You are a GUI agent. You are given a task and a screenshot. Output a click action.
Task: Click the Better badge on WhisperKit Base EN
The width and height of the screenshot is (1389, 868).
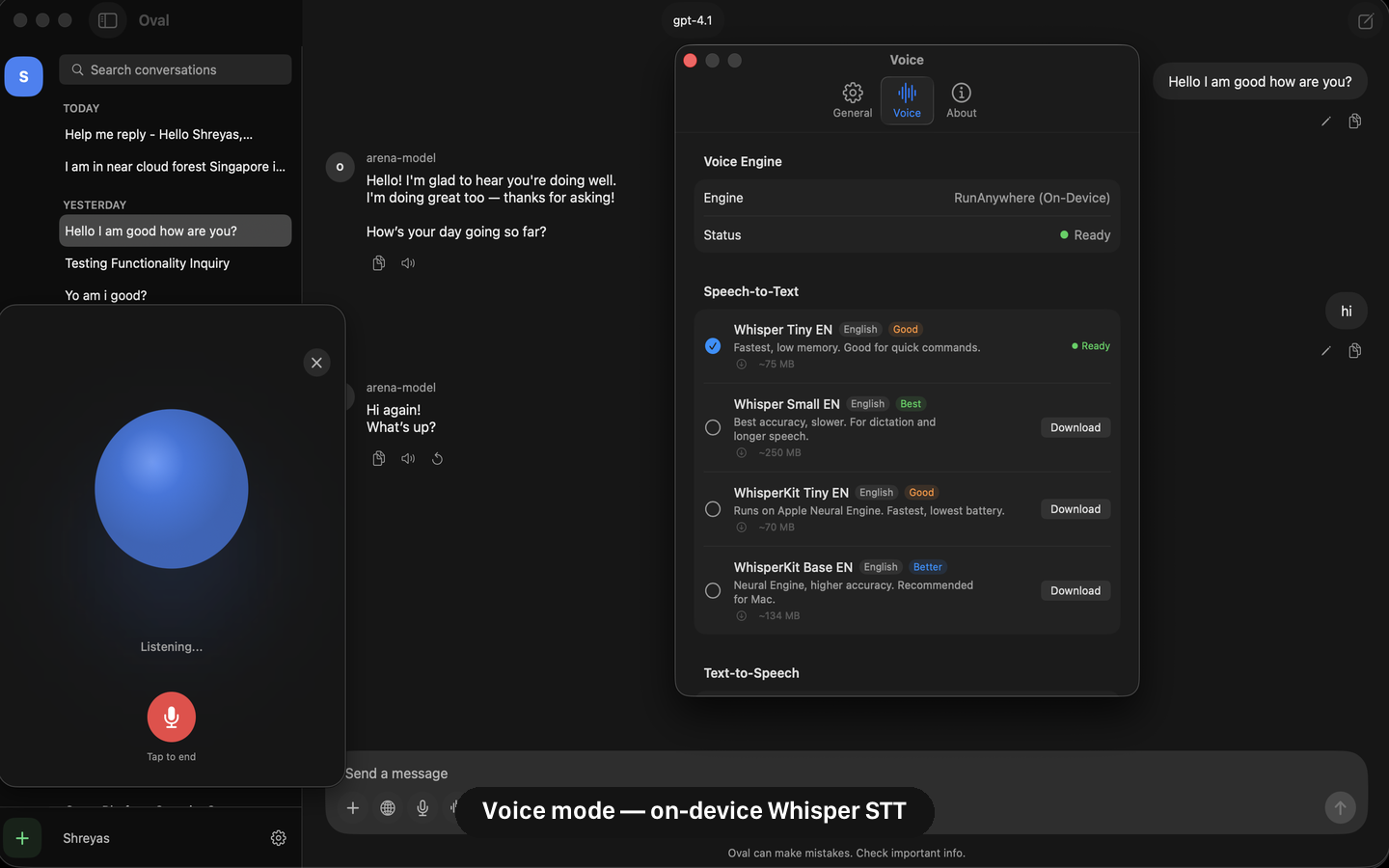pos(928,567)
